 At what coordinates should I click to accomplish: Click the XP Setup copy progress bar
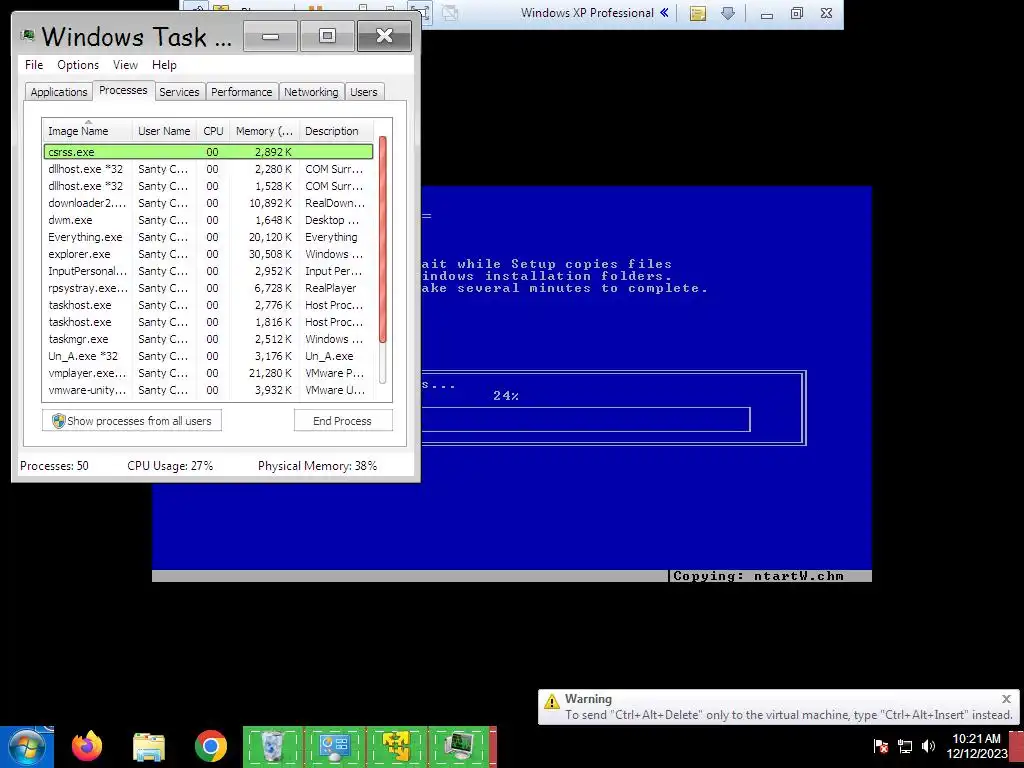click(x=586, y=419)
